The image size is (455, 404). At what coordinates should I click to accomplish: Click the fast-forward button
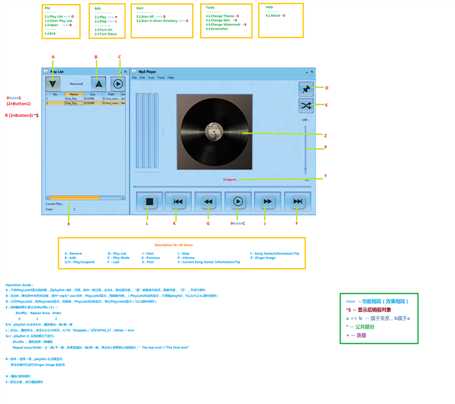pyautogui.click(x=267, y=201)
